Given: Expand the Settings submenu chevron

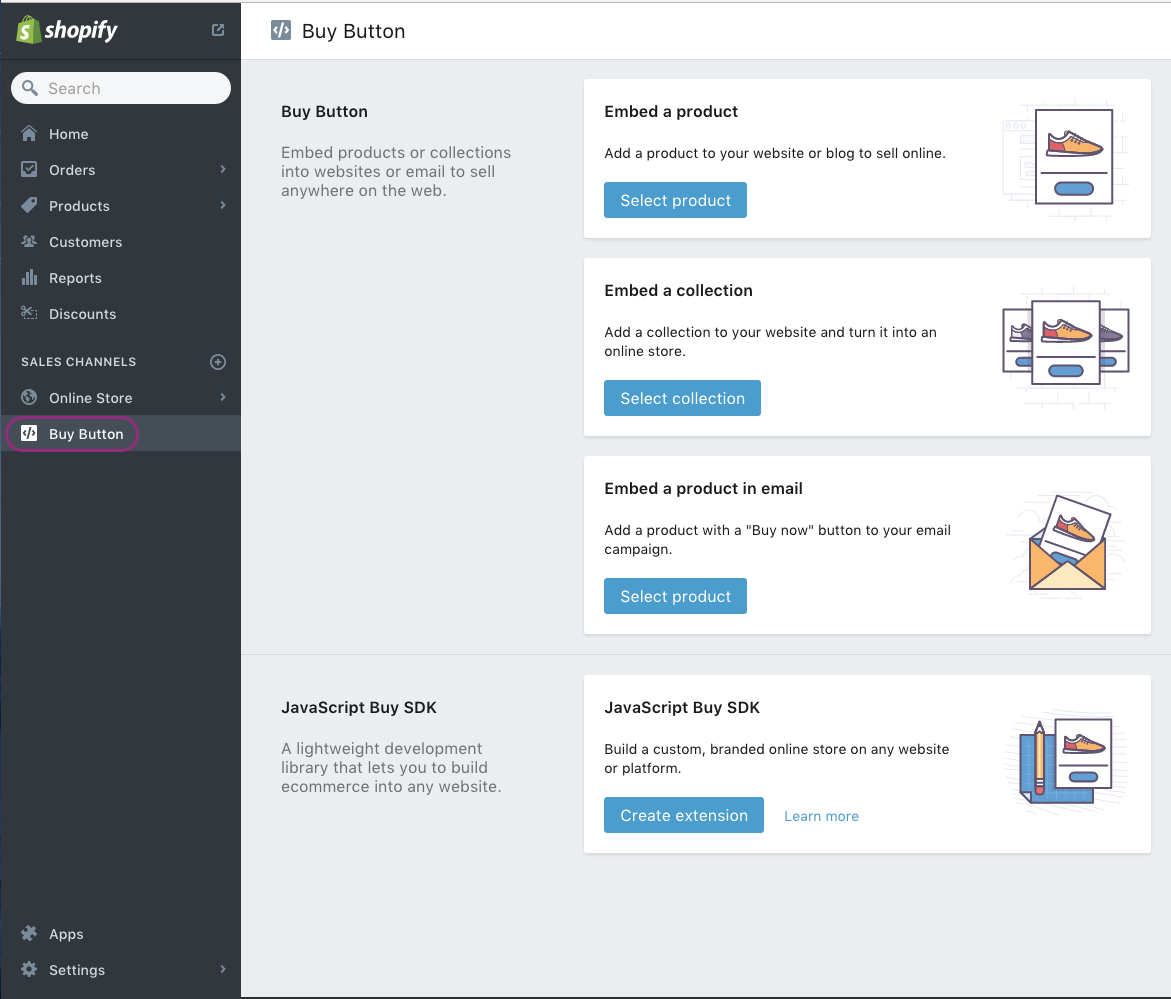Looking at the screenshot, I should click(x=223, y=969).
